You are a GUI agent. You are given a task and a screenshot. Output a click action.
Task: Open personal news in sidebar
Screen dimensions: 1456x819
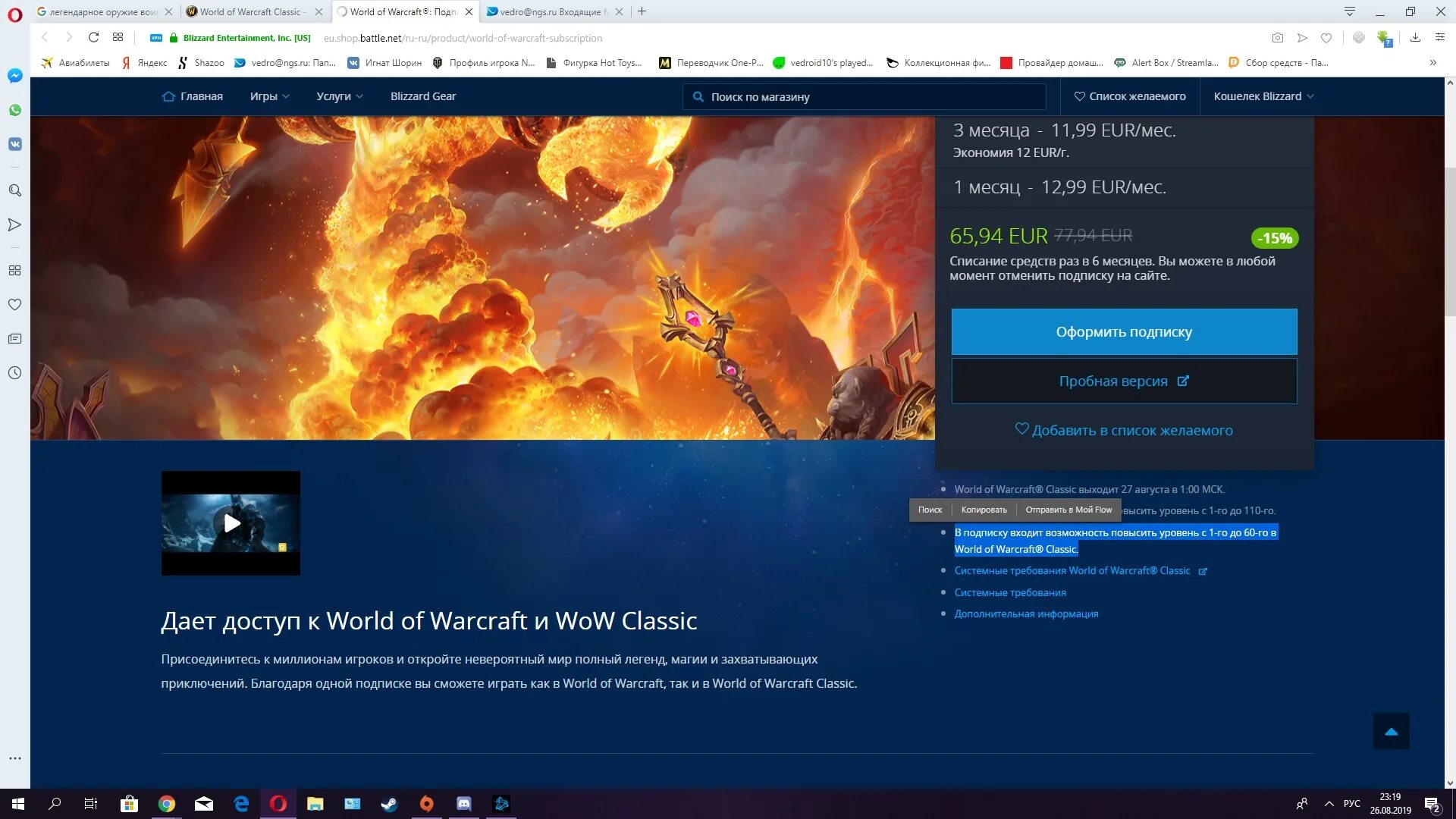pyautogui.click(x=15, y=338)
